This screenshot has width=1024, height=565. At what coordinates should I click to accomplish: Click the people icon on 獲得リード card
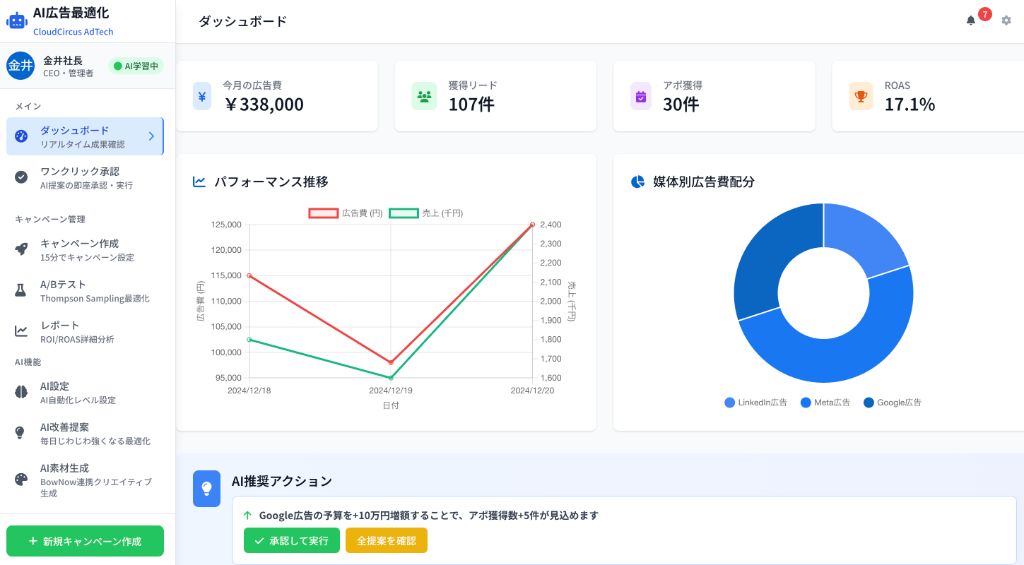click(x=424, y=97)
